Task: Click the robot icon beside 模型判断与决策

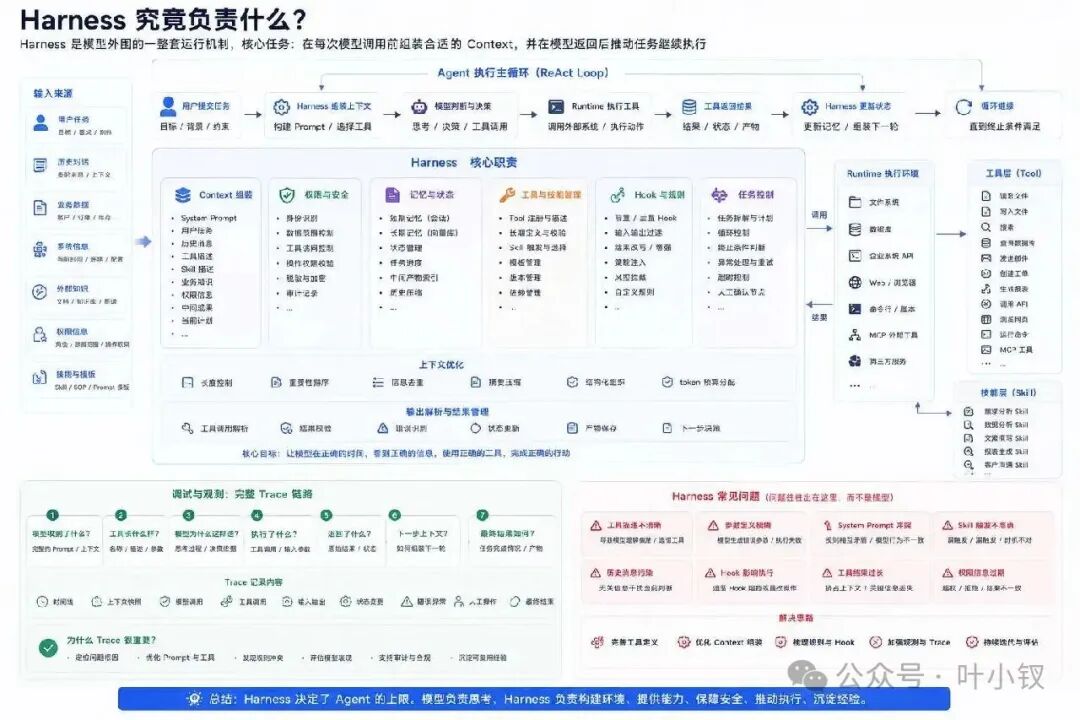Action: point(419,107)
